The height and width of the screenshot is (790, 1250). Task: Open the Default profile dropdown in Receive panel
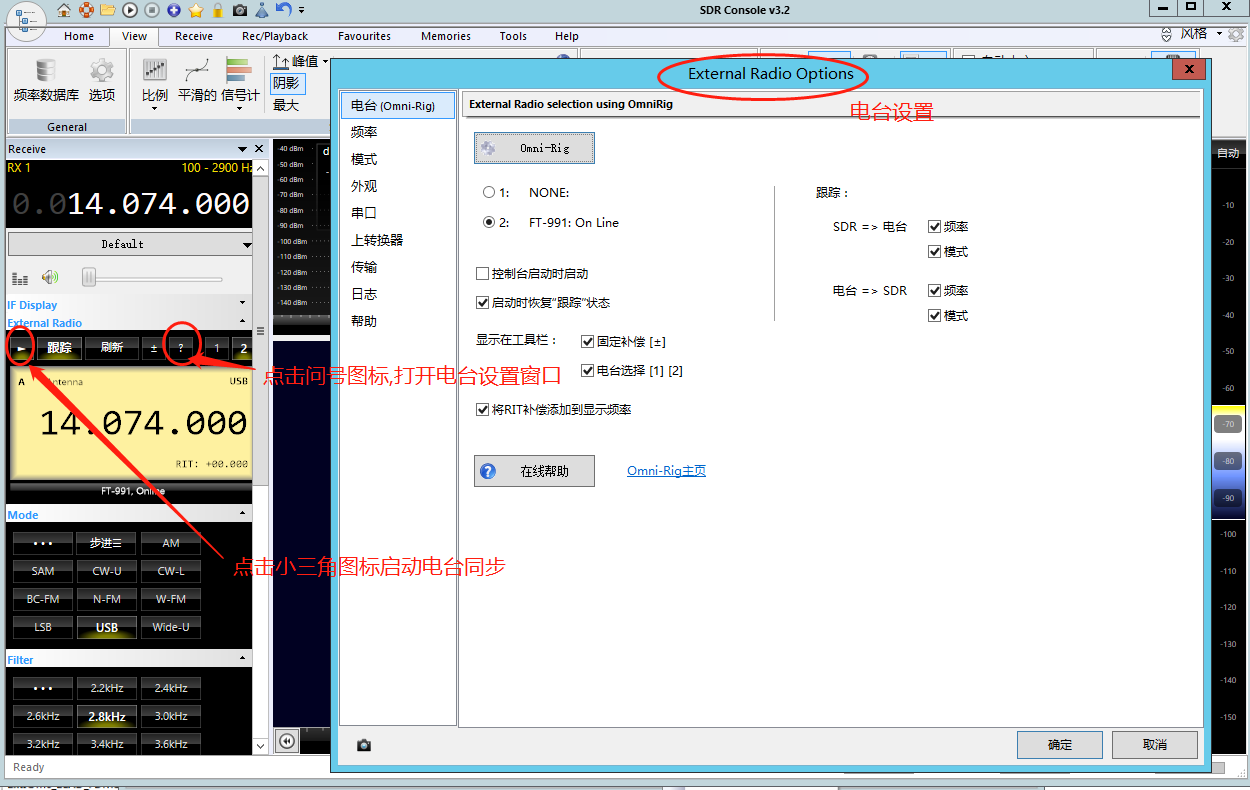point(130,244)
